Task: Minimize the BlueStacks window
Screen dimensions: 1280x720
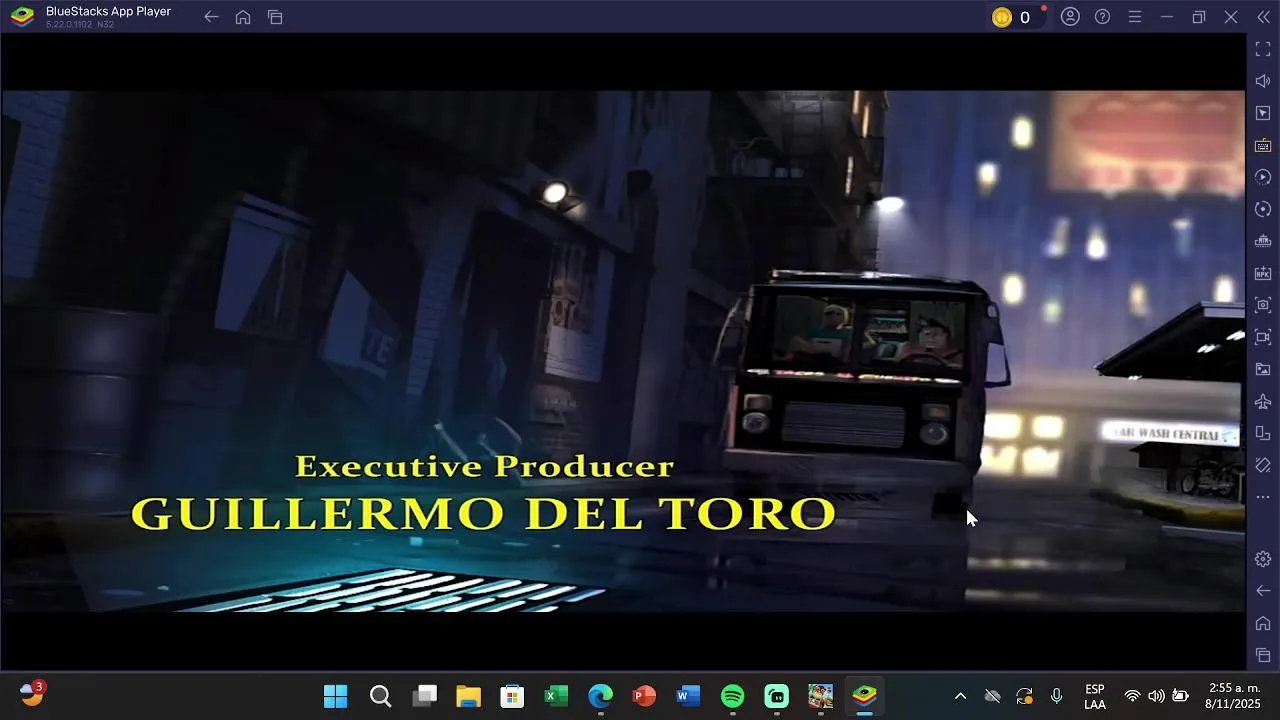Action: point(1166,17)
